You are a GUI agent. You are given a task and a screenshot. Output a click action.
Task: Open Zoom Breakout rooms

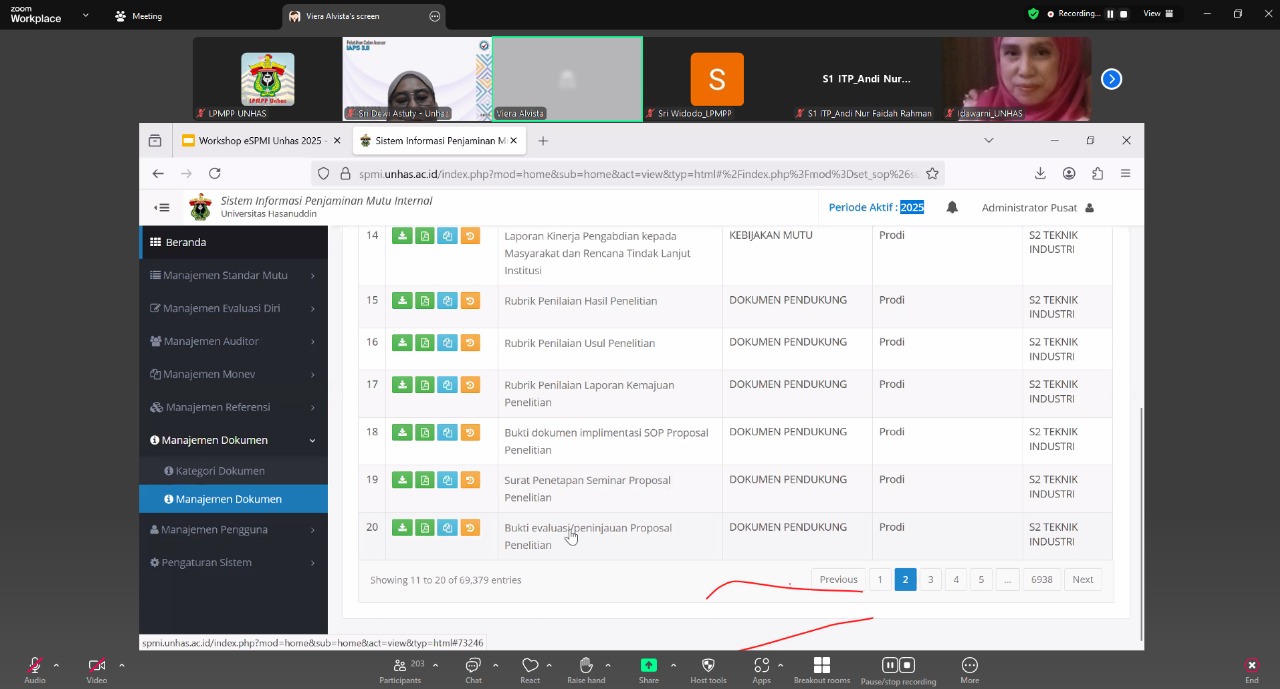tap(821, 670)
